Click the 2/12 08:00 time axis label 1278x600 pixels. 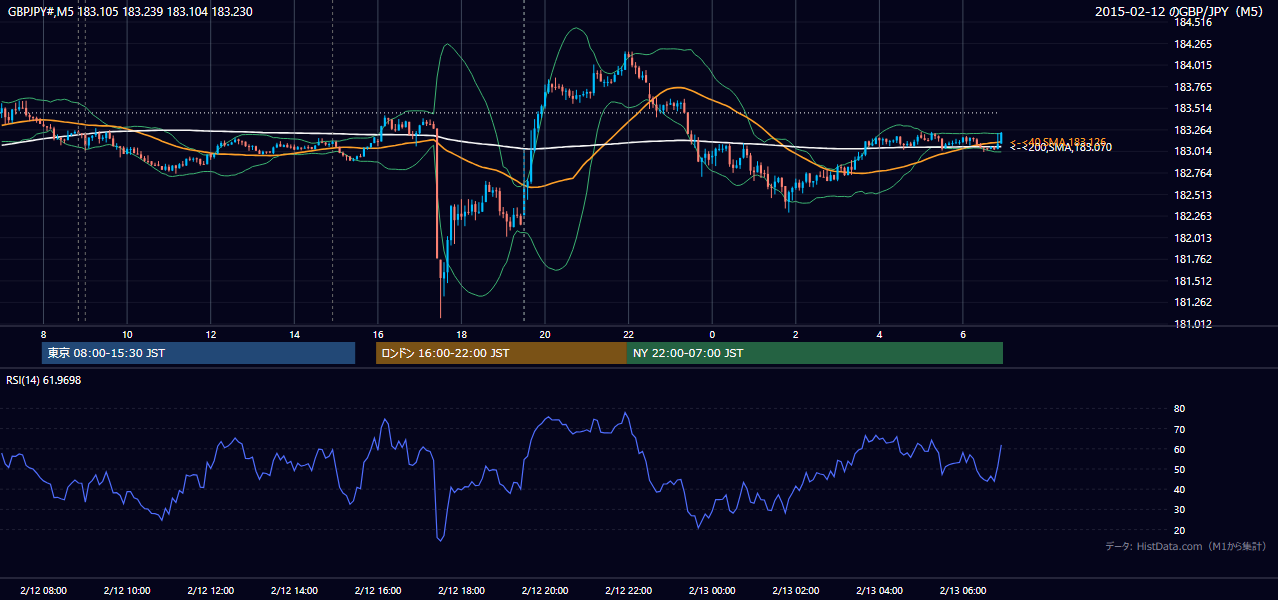43,591
